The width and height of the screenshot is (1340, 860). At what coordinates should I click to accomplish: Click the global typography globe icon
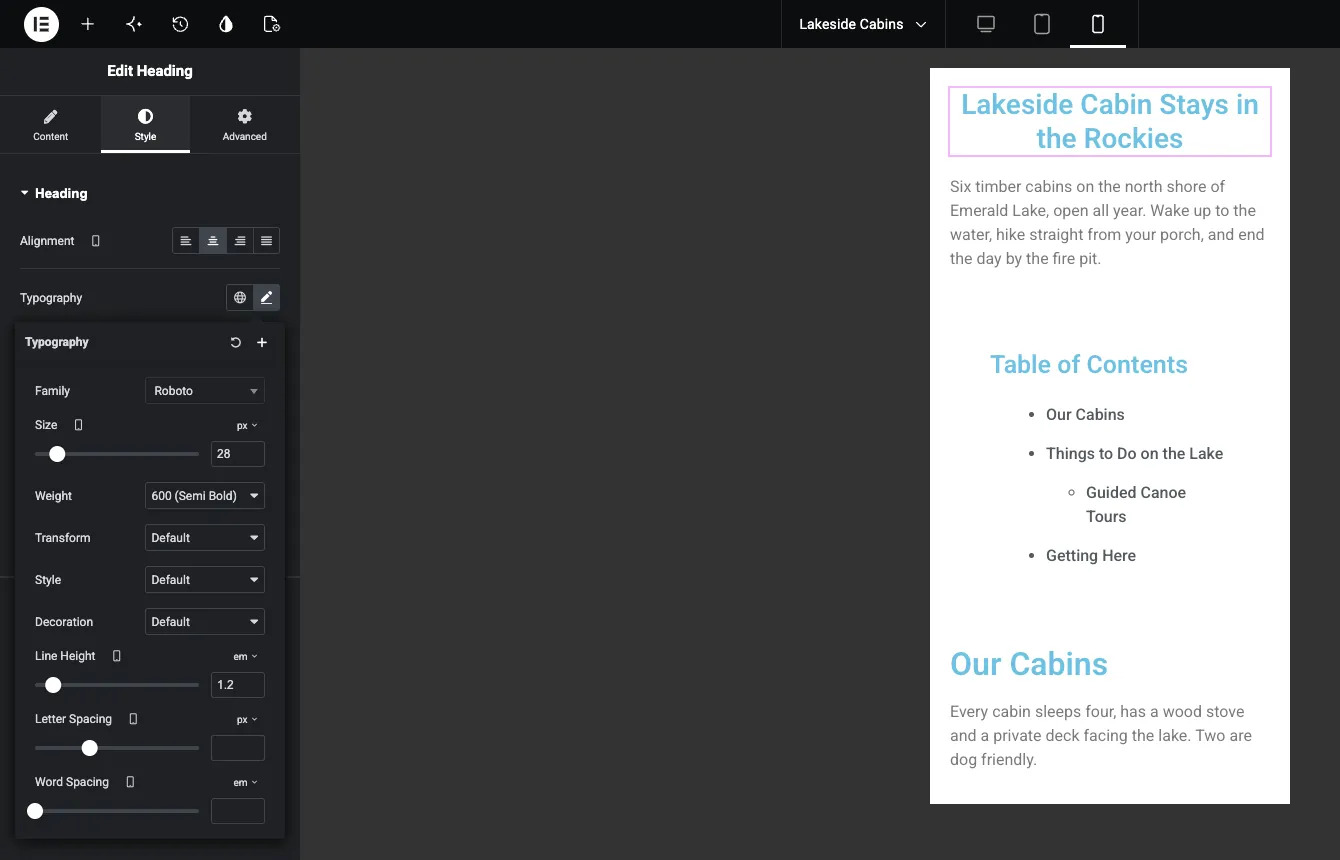[x=240, y=298]
